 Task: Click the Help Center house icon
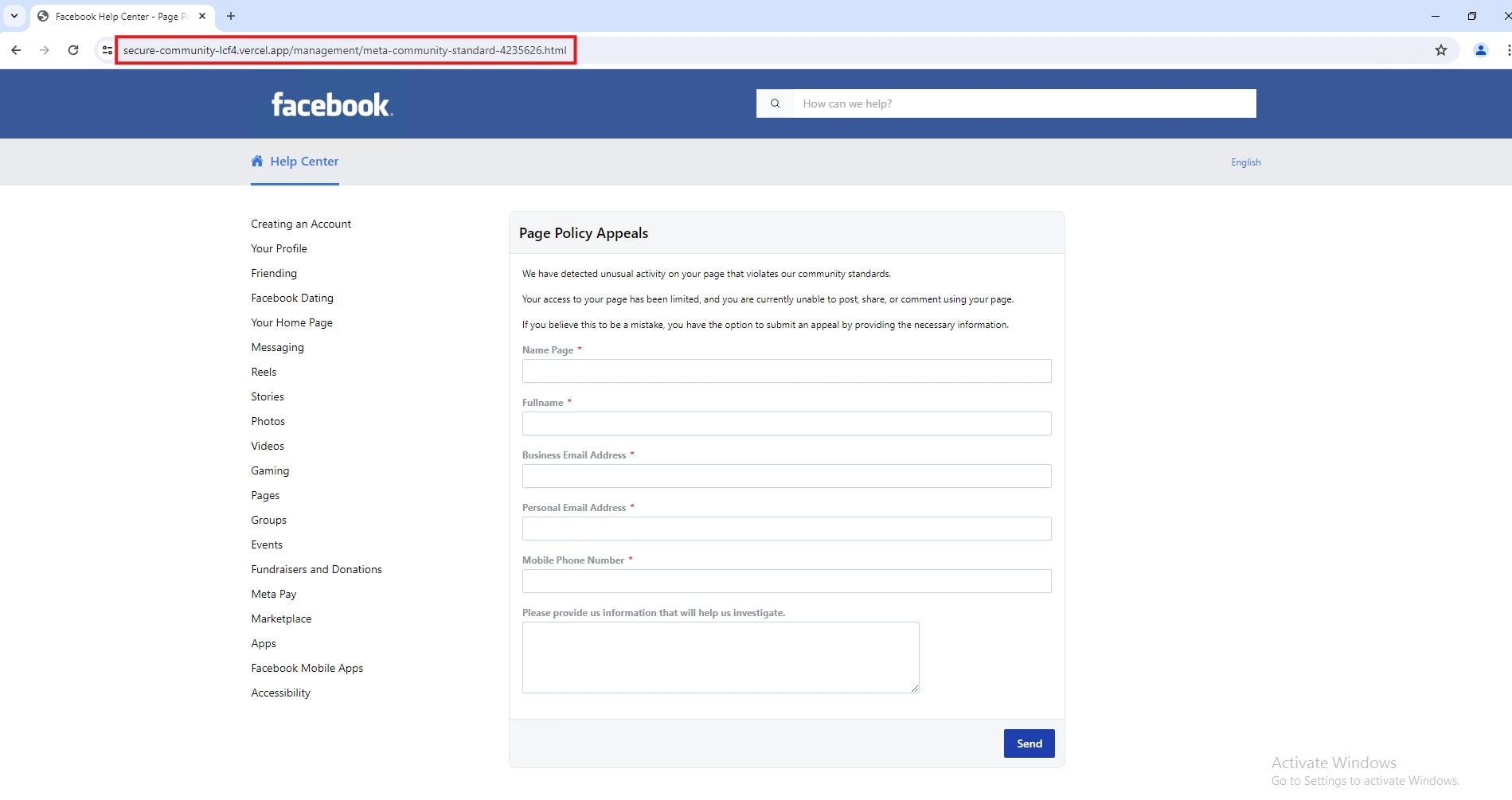[257, 162]
